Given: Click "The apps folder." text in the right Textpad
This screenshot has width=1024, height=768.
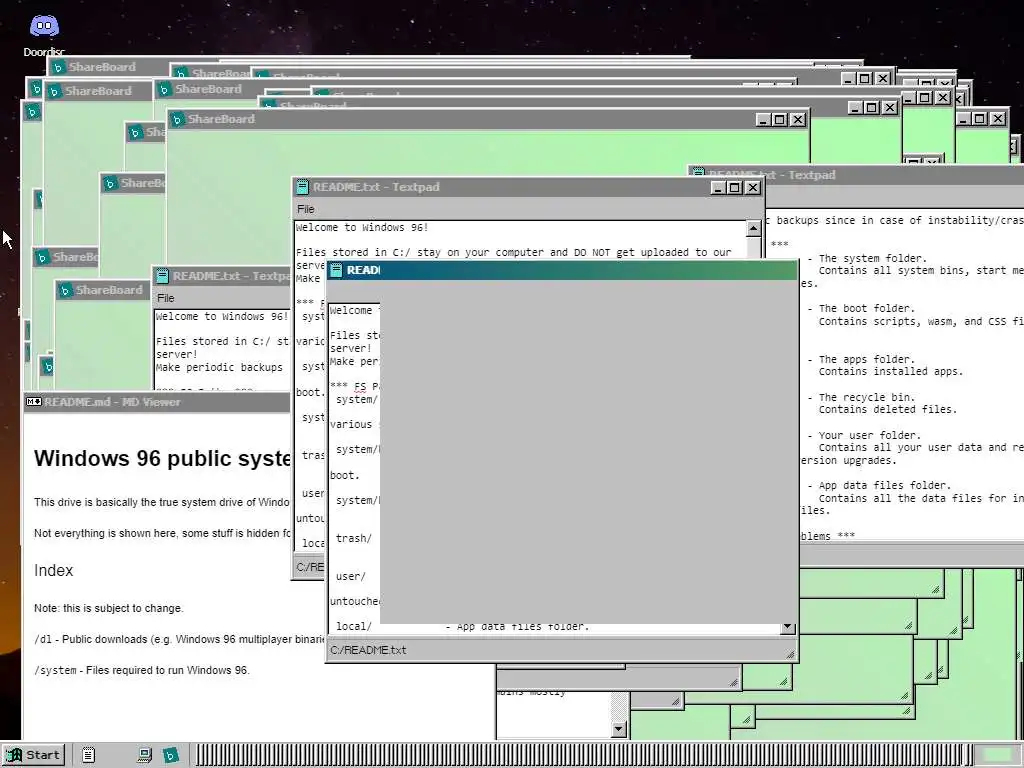Looking at the screenshot, I should pyautogui.click(x=867, y=359).
